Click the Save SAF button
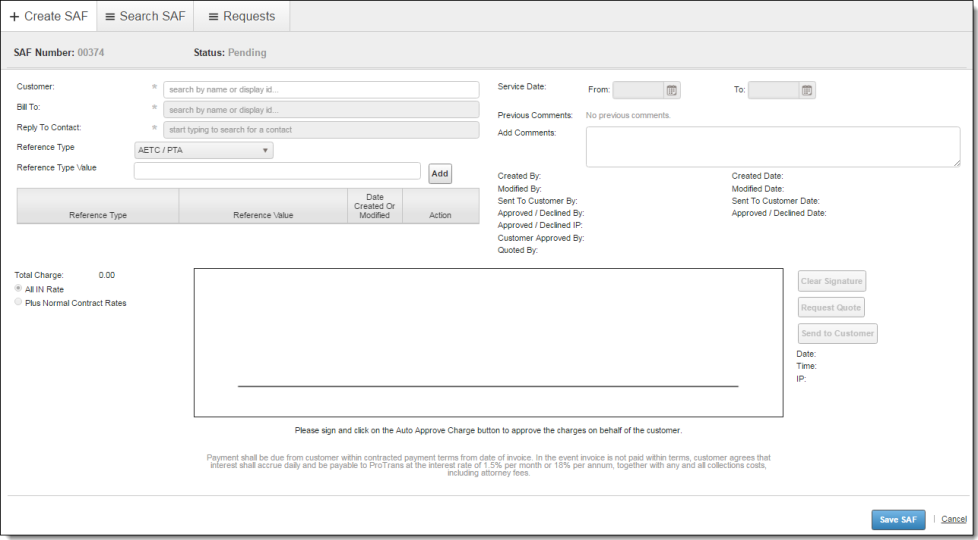Screen dimensions: 978x540 point(898,519)
